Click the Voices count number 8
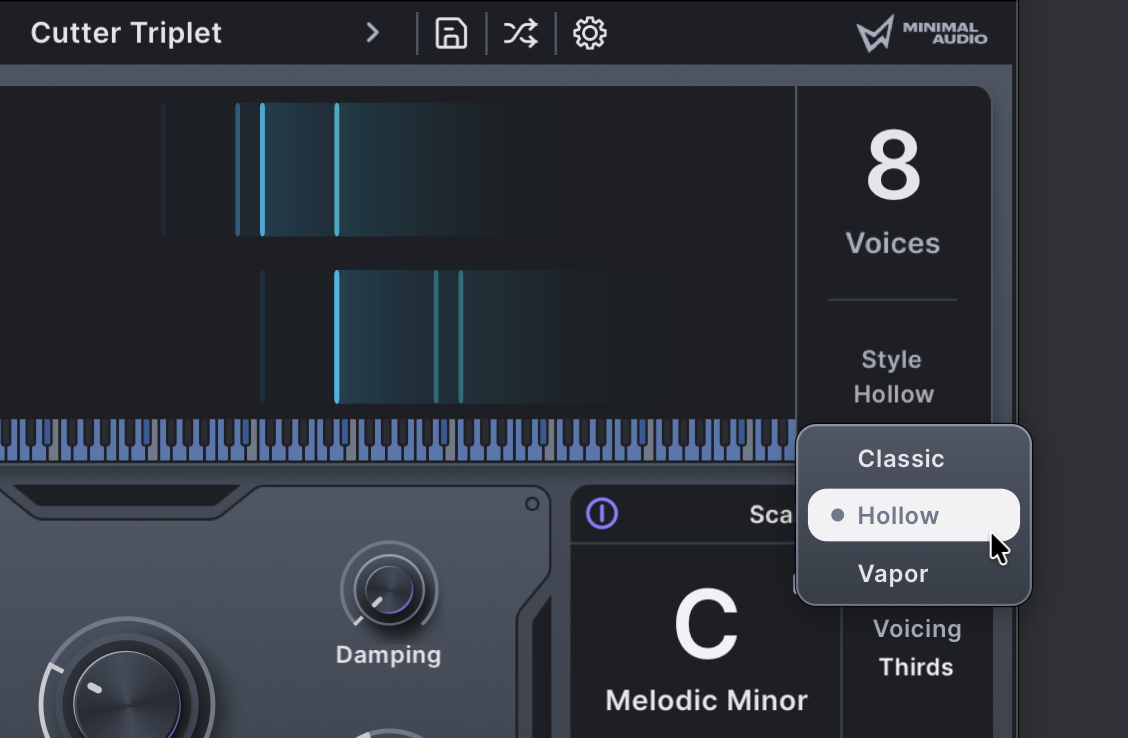1128x738 pixels. [892, 168]
